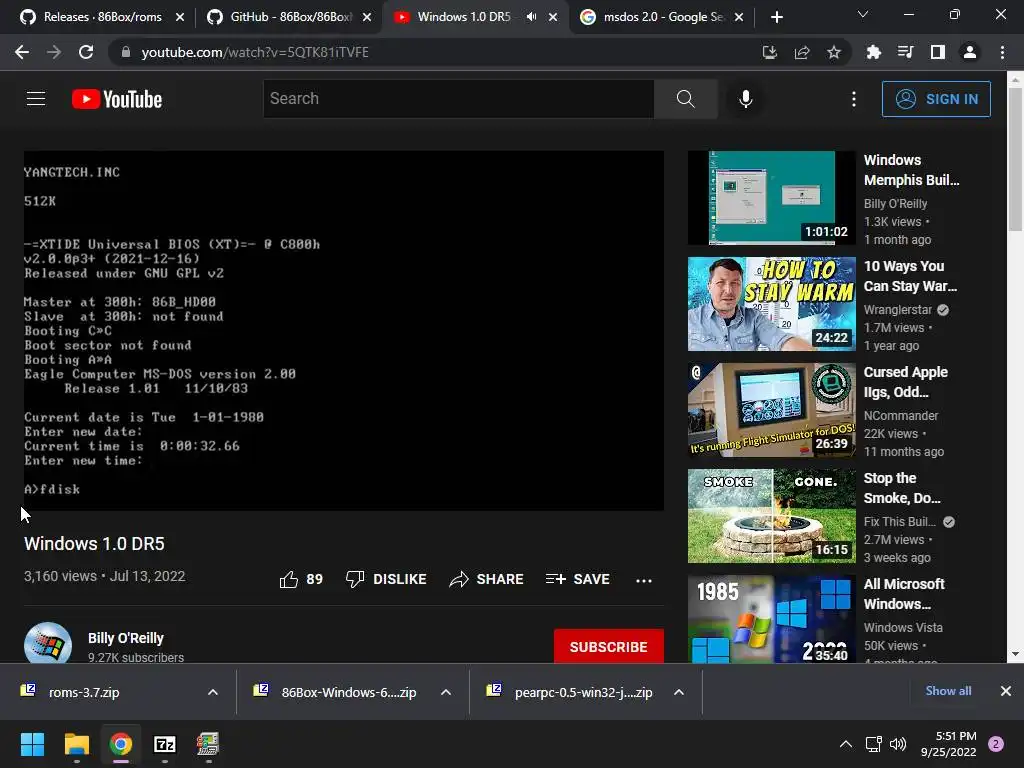Open Windows Start menu
This screenshot has width=1024, height=768.
pyautogui.click(x=32, y=744)
